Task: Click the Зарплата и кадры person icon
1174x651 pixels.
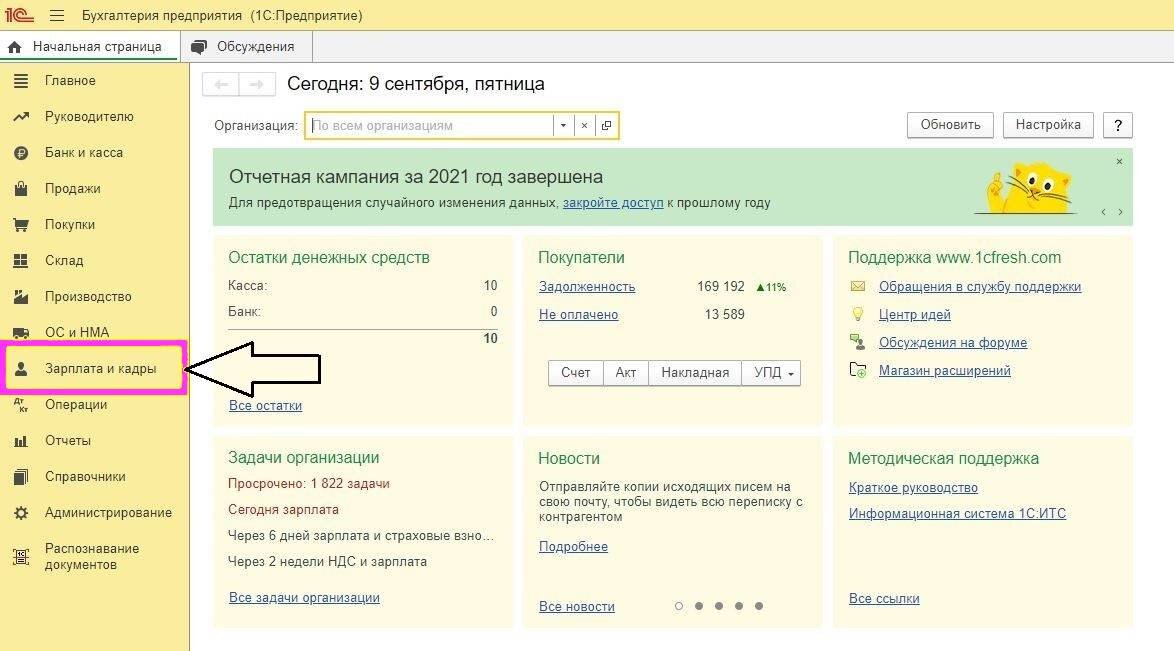Action: click(x=21, y=369)
